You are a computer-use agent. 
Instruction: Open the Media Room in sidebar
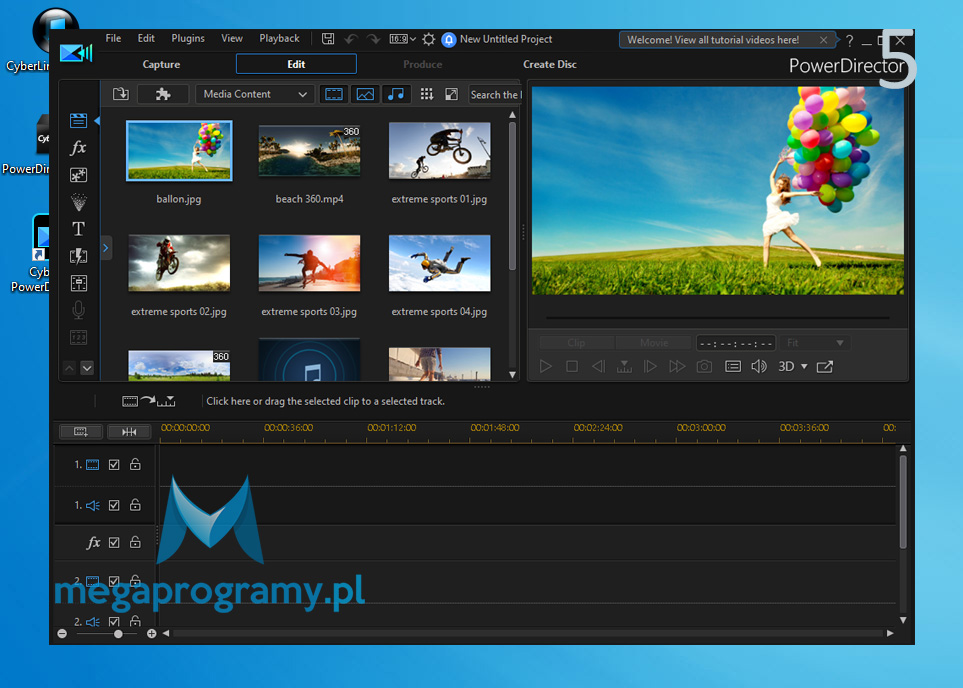point(79,120)
